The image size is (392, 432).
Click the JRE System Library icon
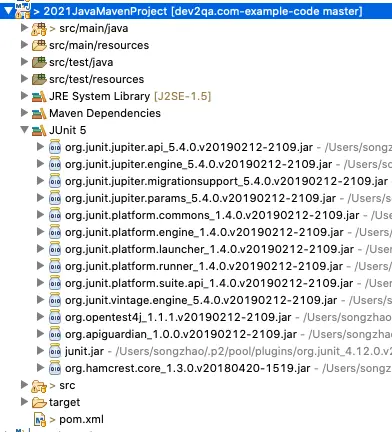(x=39, y=97)
